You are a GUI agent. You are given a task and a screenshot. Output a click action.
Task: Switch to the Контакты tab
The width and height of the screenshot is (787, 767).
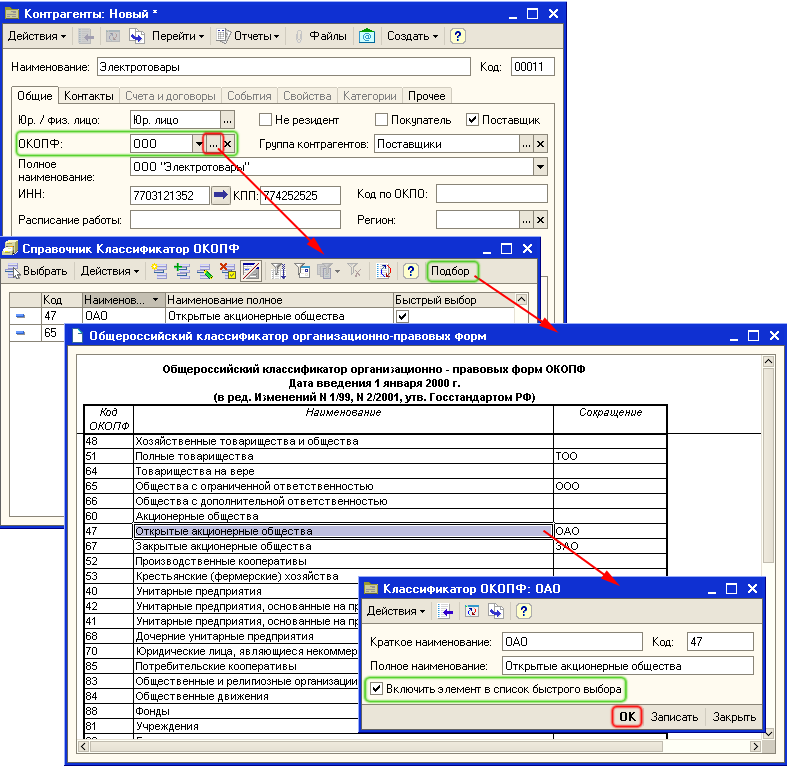(x=89, y=96)
